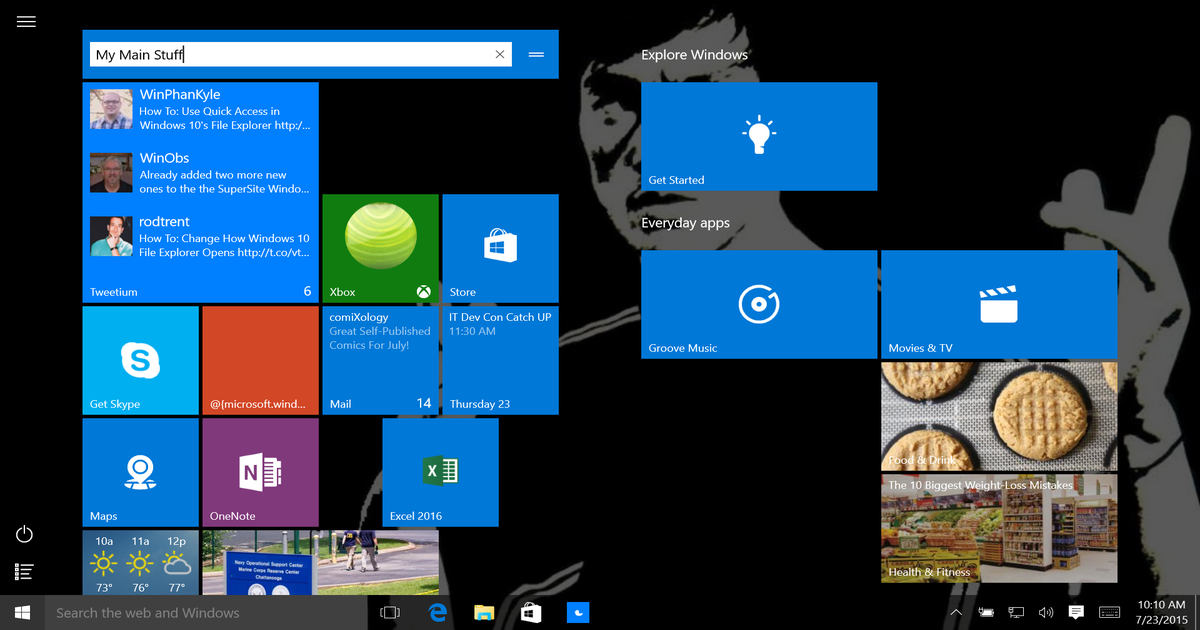
Task: Open the Start hamburger menu
Action: click(x=26, y=21)
